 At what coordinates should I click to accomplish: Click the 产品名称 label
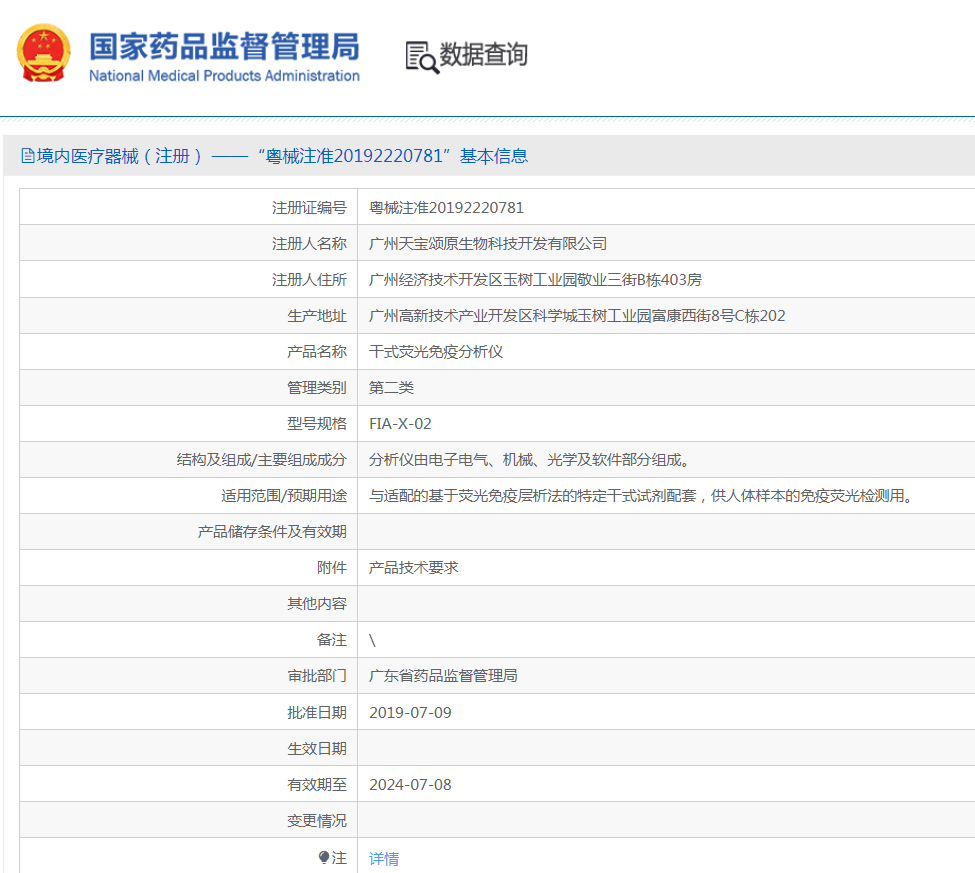pyautogui.click(x=317, y=352)
